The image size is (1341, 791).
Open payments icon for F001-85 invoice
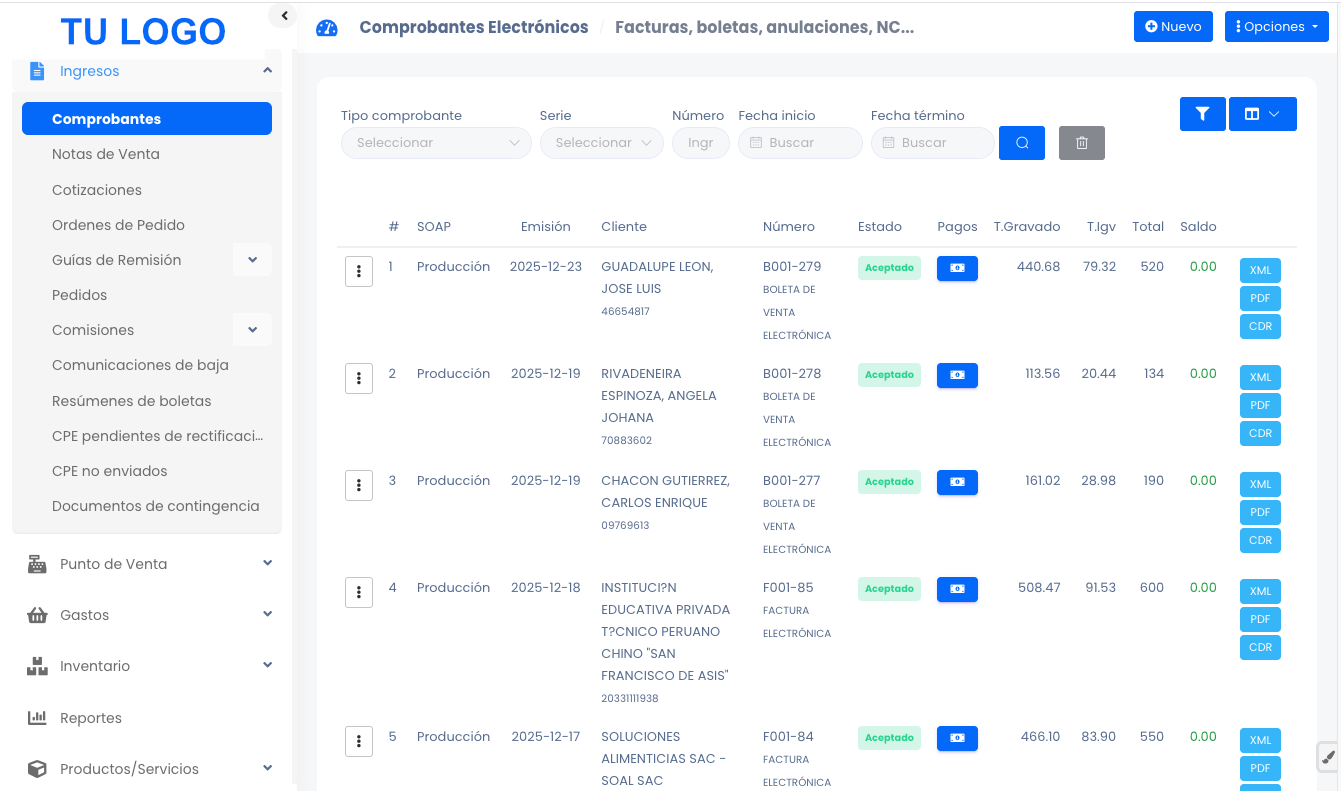(957, 589)
